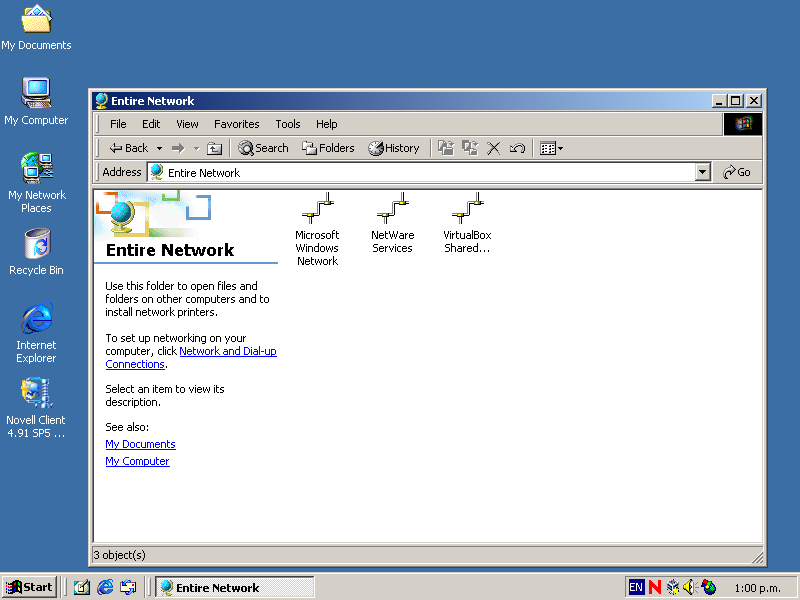The image size is (800, 600).
Task: Click Entire Network taskbar button
Action: pos(235,588)
